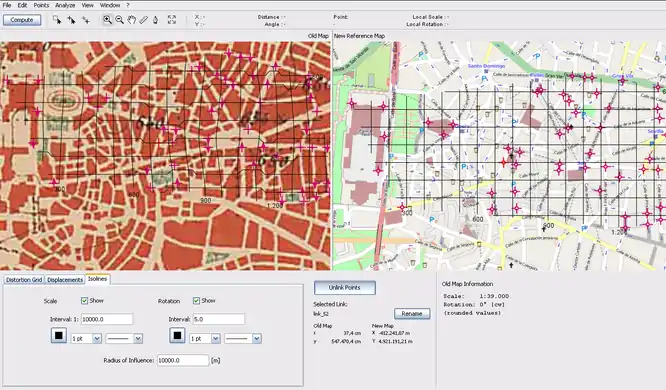Select the move point arrow tool

[71, 20]
